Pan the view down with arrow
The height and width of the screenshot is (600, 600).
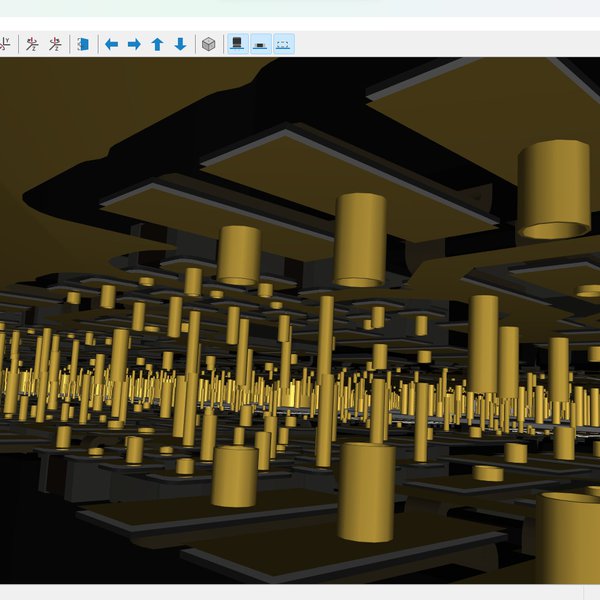click(180, 44)
